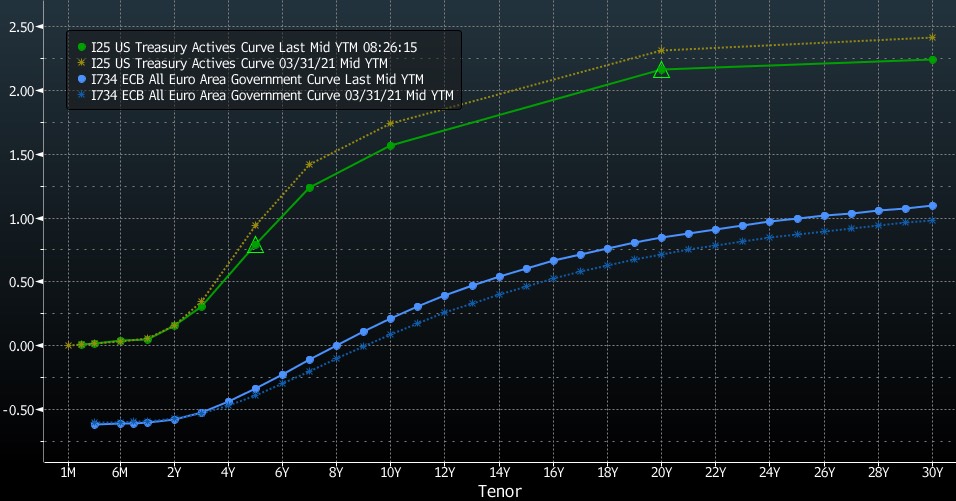Click the 12Y tenor axis label
Screen dimensions: 956x501
(x=444, y=472)
